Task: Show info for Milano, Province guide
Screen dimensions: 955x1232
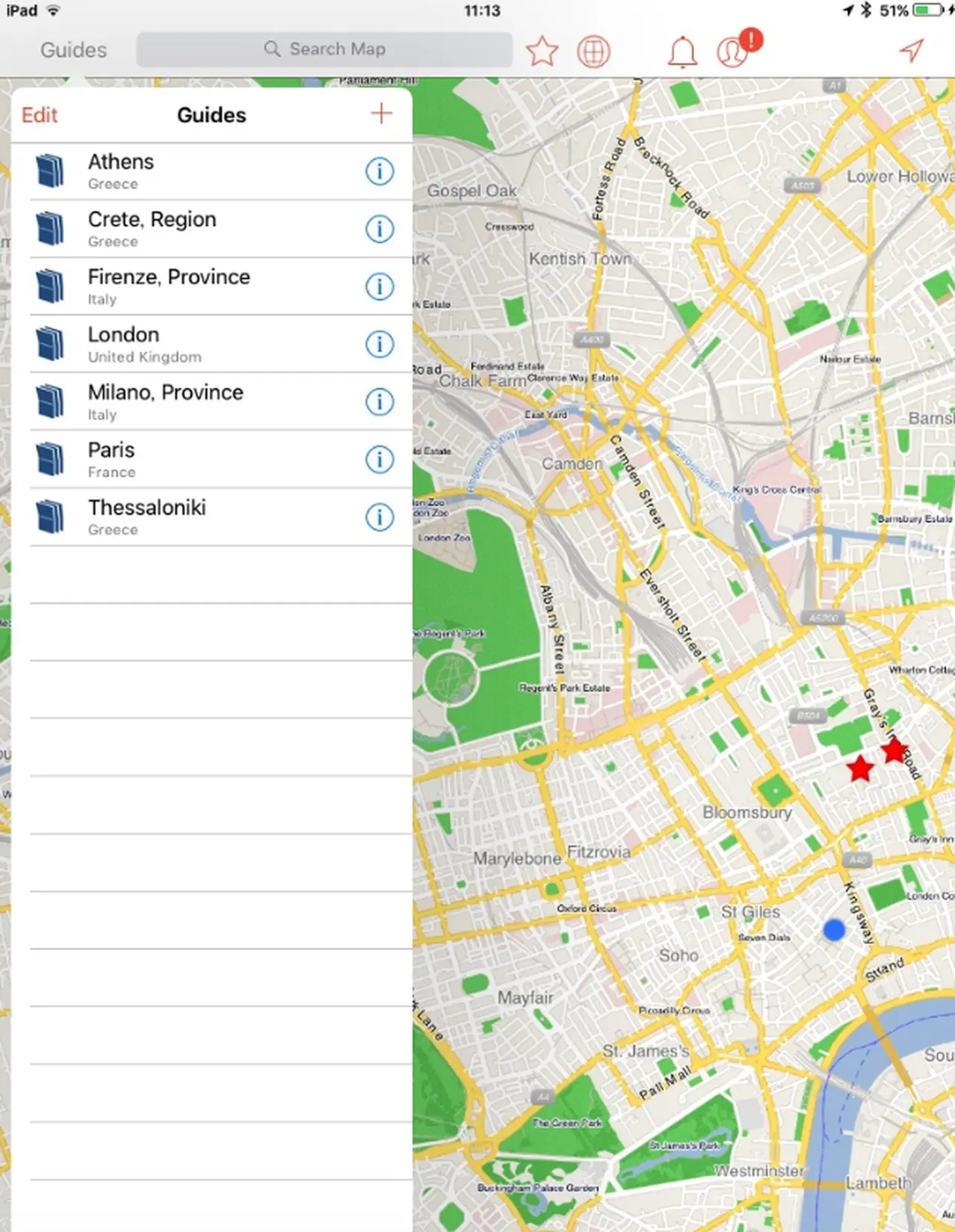Action: (380, 402)
